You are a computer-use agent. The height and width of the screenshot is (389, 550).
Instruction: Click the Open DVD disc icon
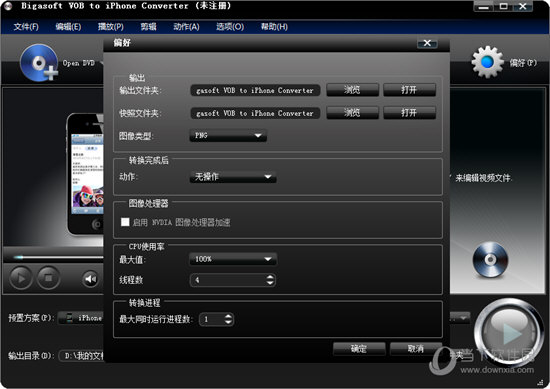[x=39, y=63]
